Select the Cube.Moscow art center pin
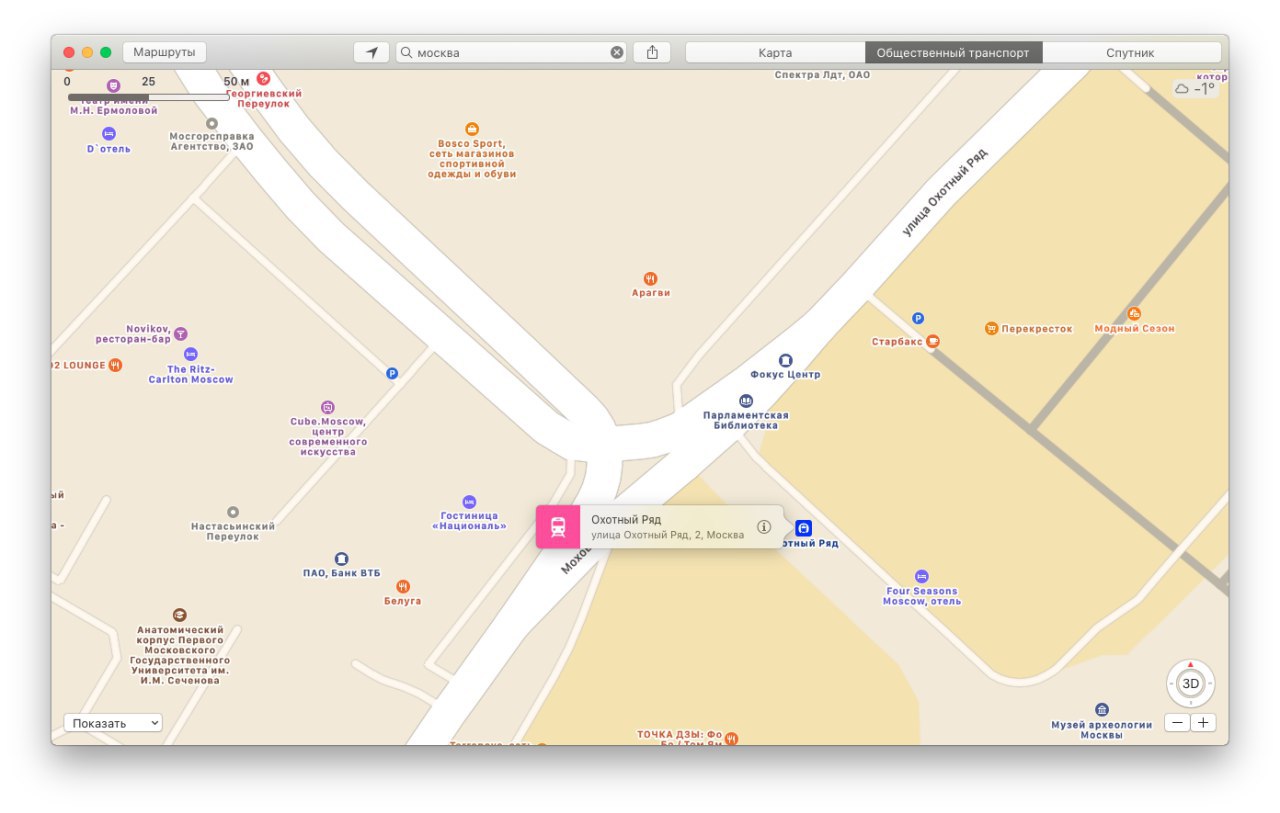The height and width of the screenshot is (813, 1280). (x=328, y=407)
